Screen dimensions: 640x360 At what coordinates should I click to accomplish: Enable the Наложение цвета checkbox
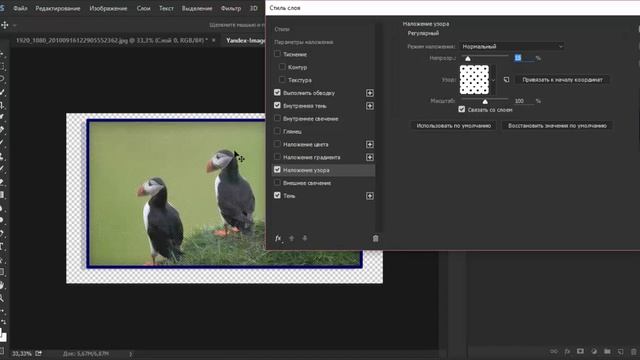[x=278, y=144]
